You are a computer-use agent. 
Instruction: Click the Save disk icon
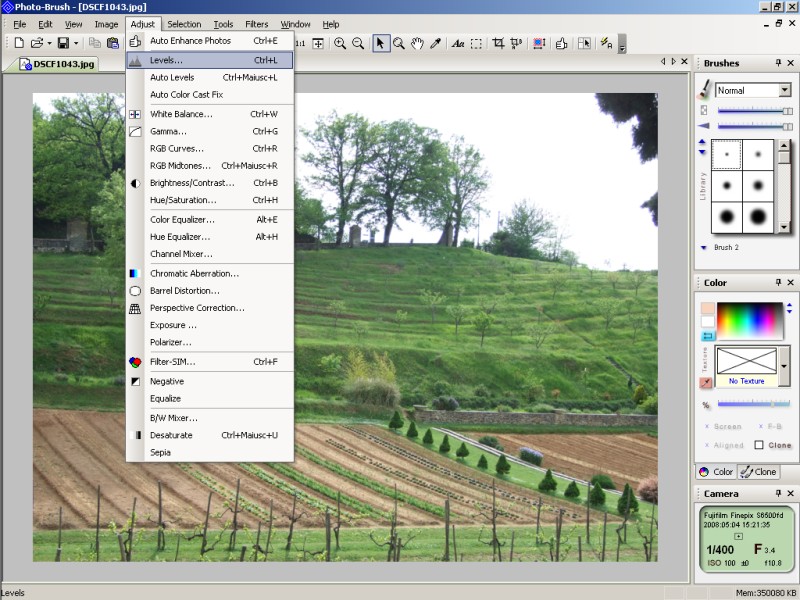coord(63,43)
